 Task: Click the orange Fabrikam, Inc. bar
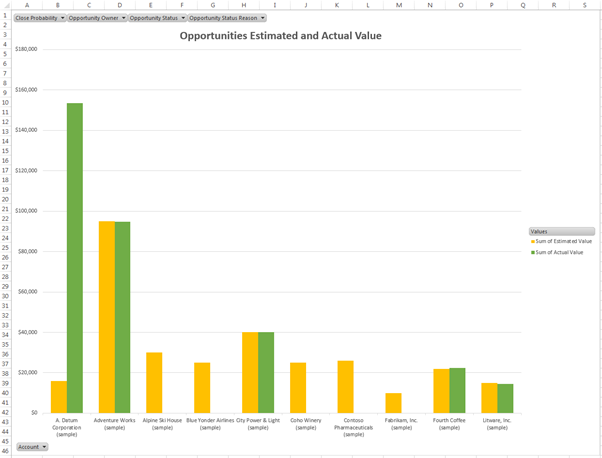point(393,403)
